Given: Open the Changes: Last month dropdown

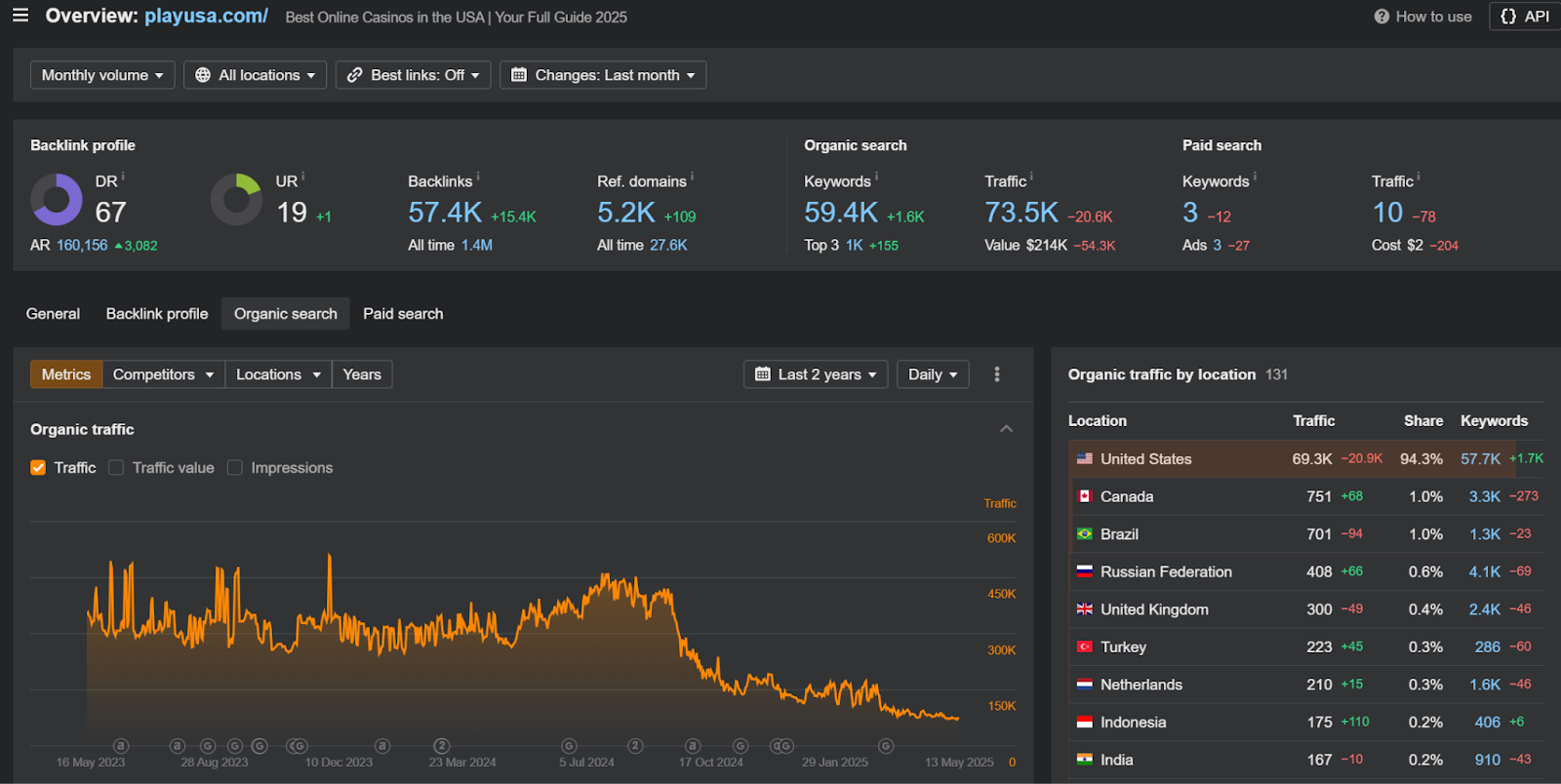Looking at the screenshot, I should pyautogui.click(x=603, y=75).
